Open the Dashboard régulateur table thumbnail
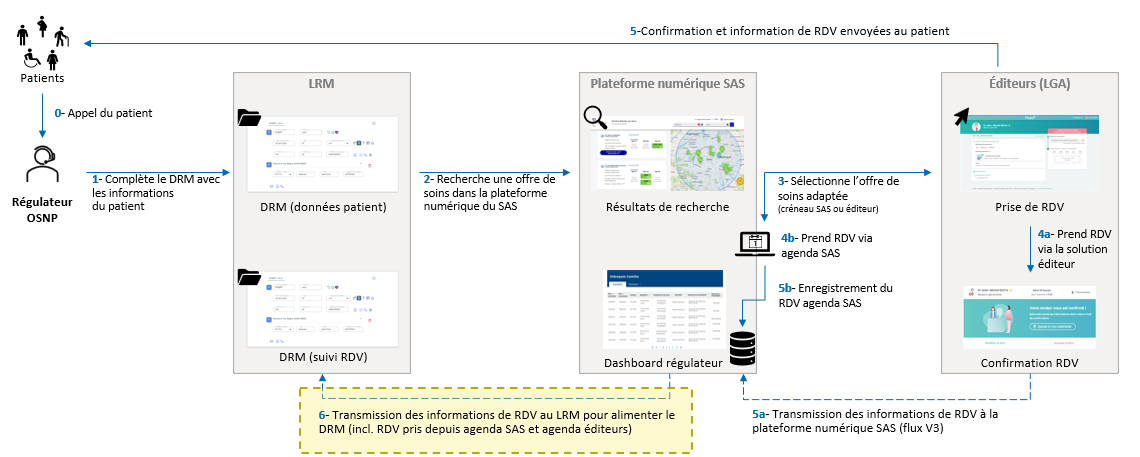 click(x=663, y=308)
